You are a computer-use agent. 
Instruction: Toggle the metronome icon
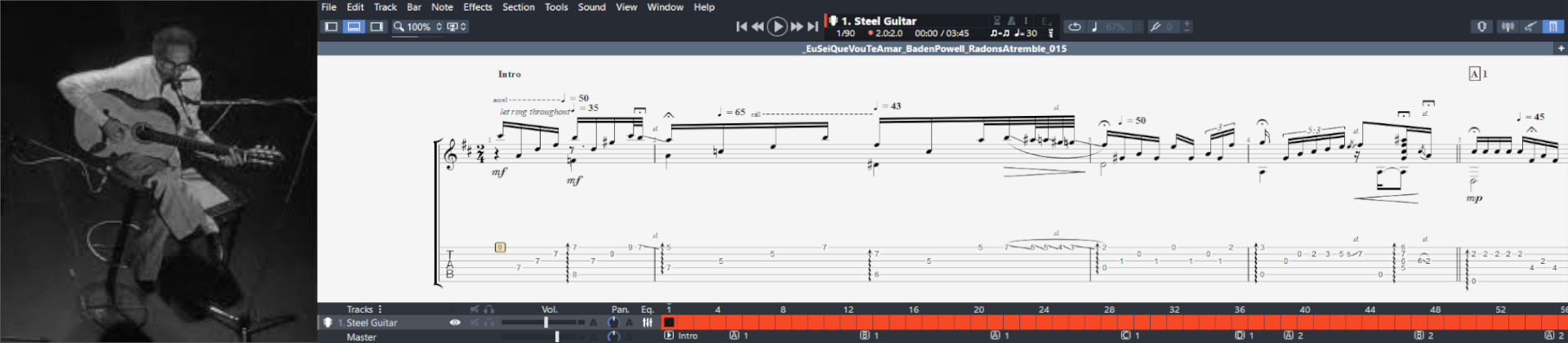click(1012, 20)
